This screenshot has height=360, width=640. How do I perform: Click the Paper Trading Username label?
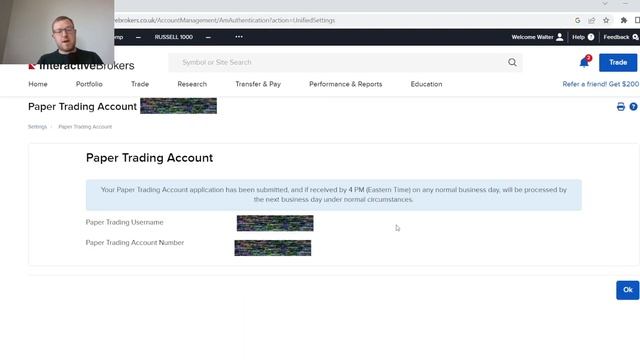coord(124,222)
